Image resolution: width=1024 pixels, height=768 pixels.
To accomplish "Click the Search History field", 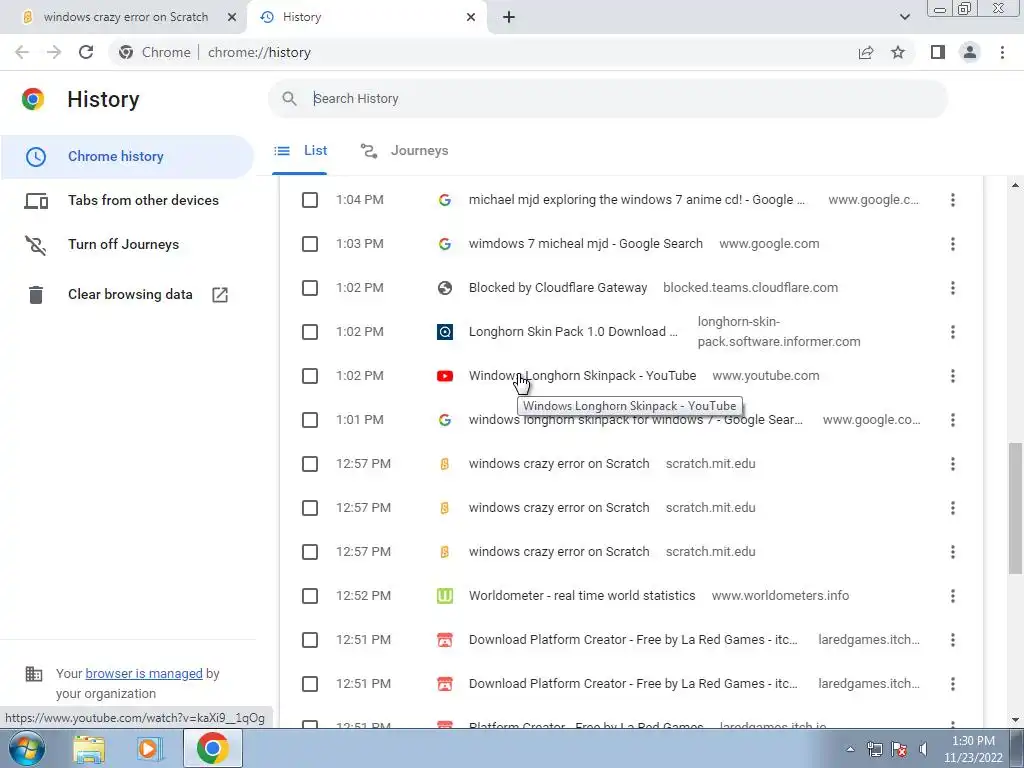I will [x=607, y=99].
